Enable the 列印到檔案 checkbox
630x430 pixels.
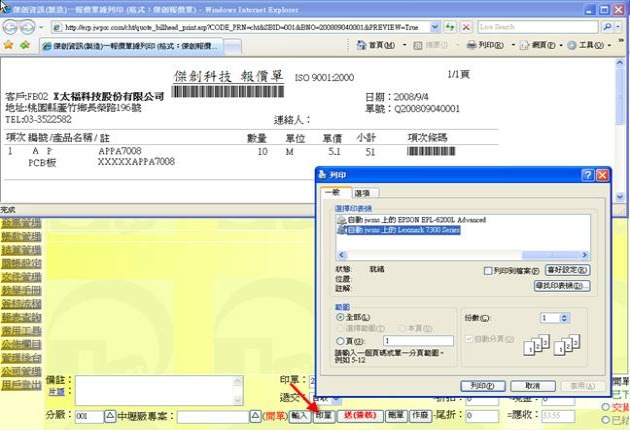(487, 270)
